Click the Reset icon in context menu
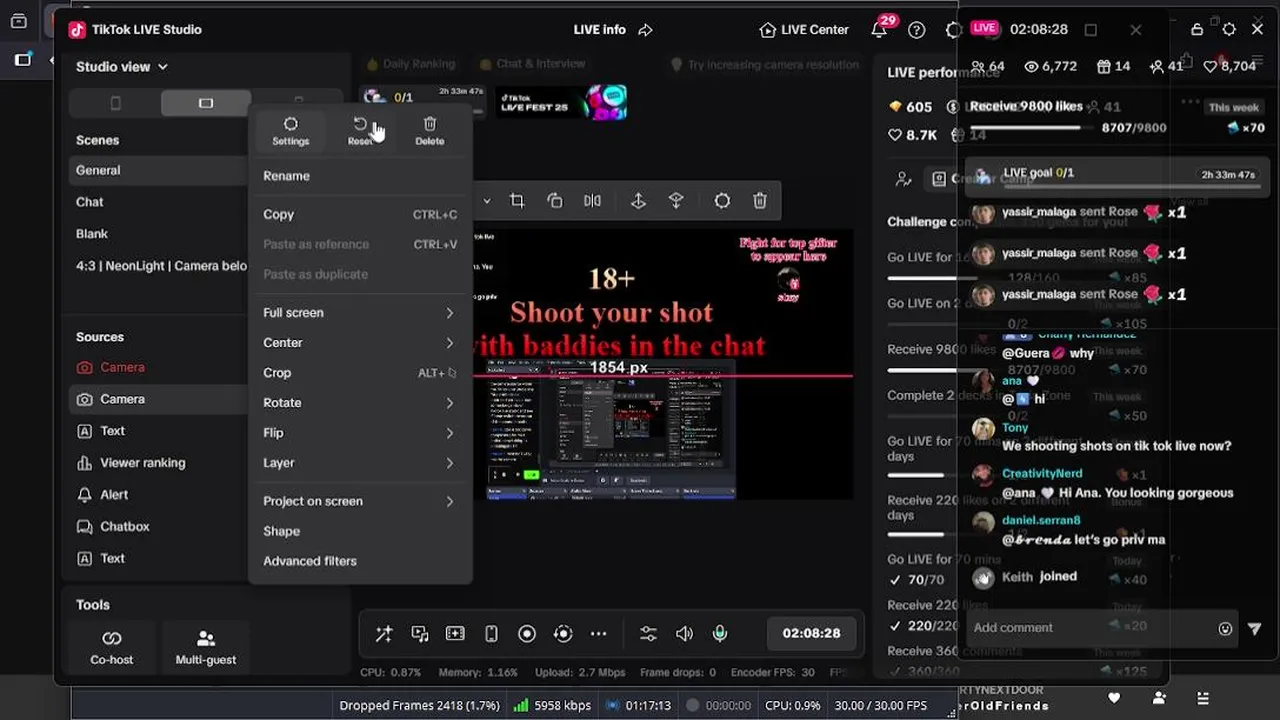The width and height of the screenshot is (1280, 720). pyautogui.click(x=360, y=130)
